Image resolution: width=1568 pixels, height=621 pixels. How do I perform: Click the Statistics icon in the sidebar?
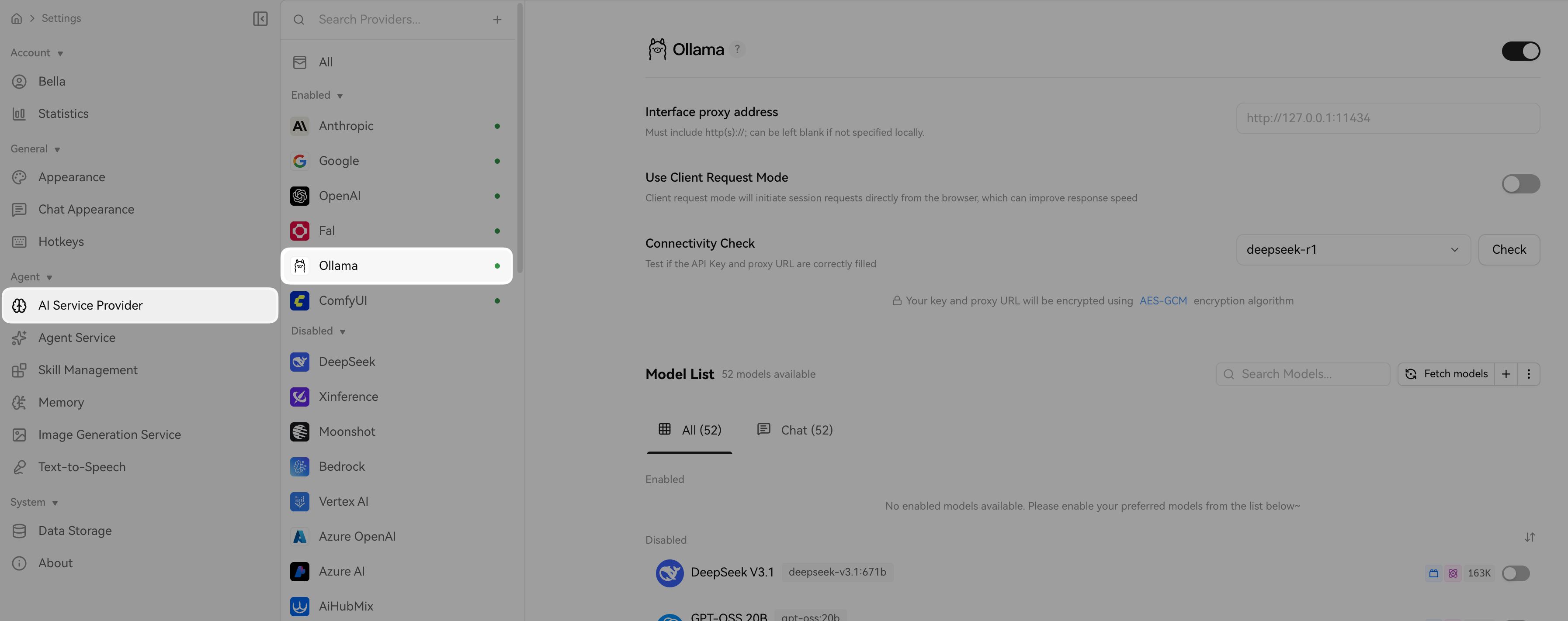pyautogui.click(x=19, y=114)
